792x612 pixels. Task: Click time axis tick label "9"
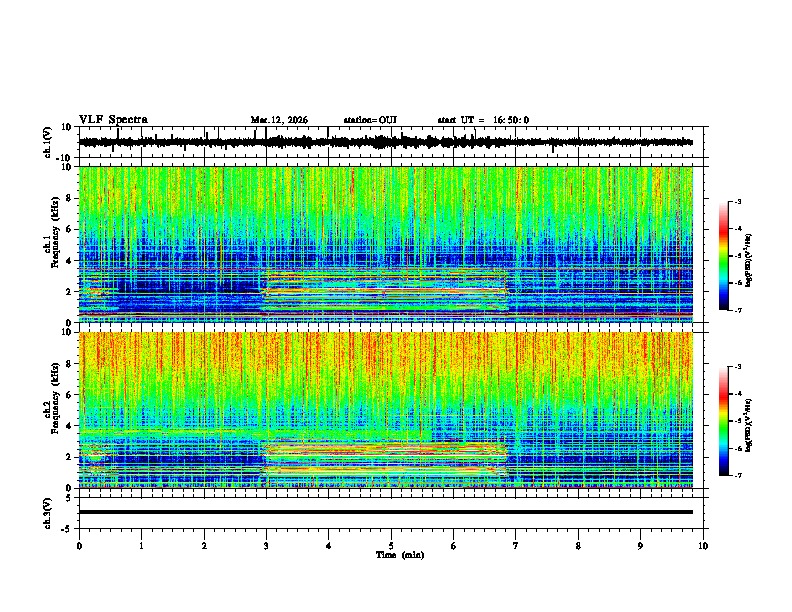pyautogui.click(x=640, y=546)
